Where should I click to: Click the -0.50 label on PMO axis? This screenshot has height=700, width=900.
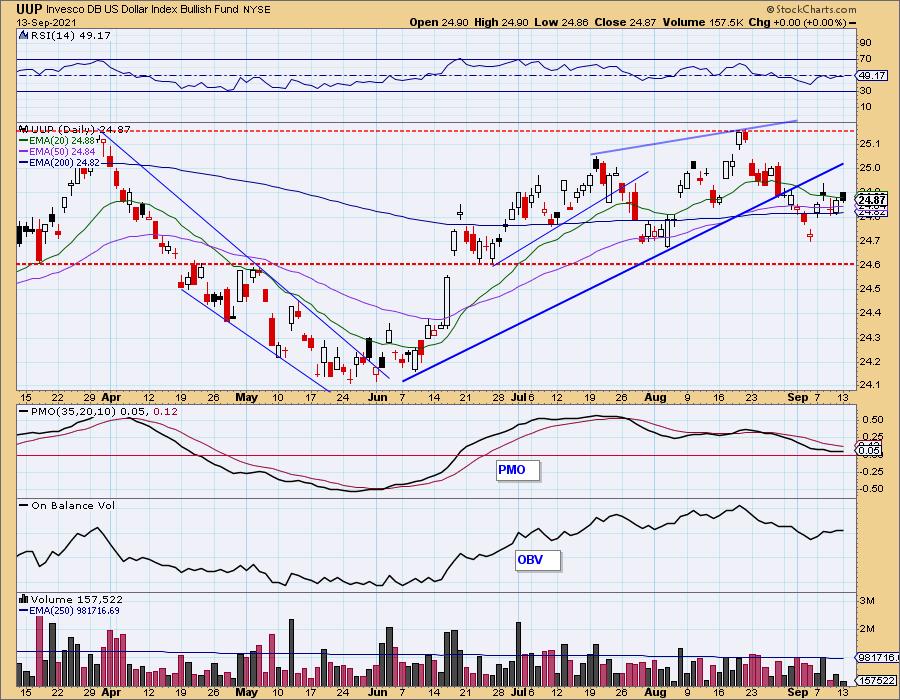pos(872,489)
